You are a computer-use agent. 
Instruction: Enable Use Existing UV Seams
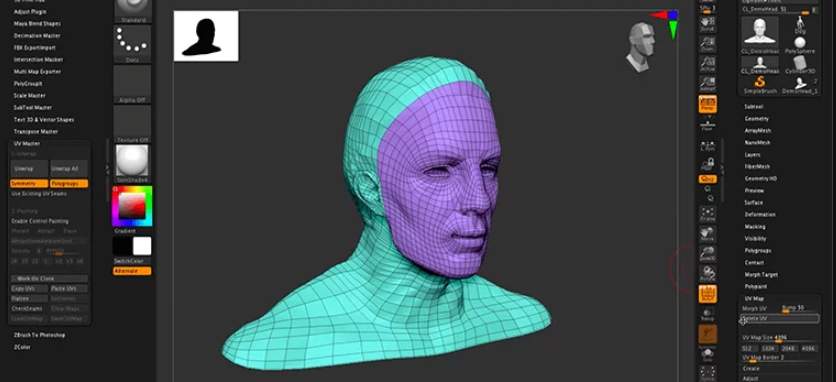[x=39, y=194]
